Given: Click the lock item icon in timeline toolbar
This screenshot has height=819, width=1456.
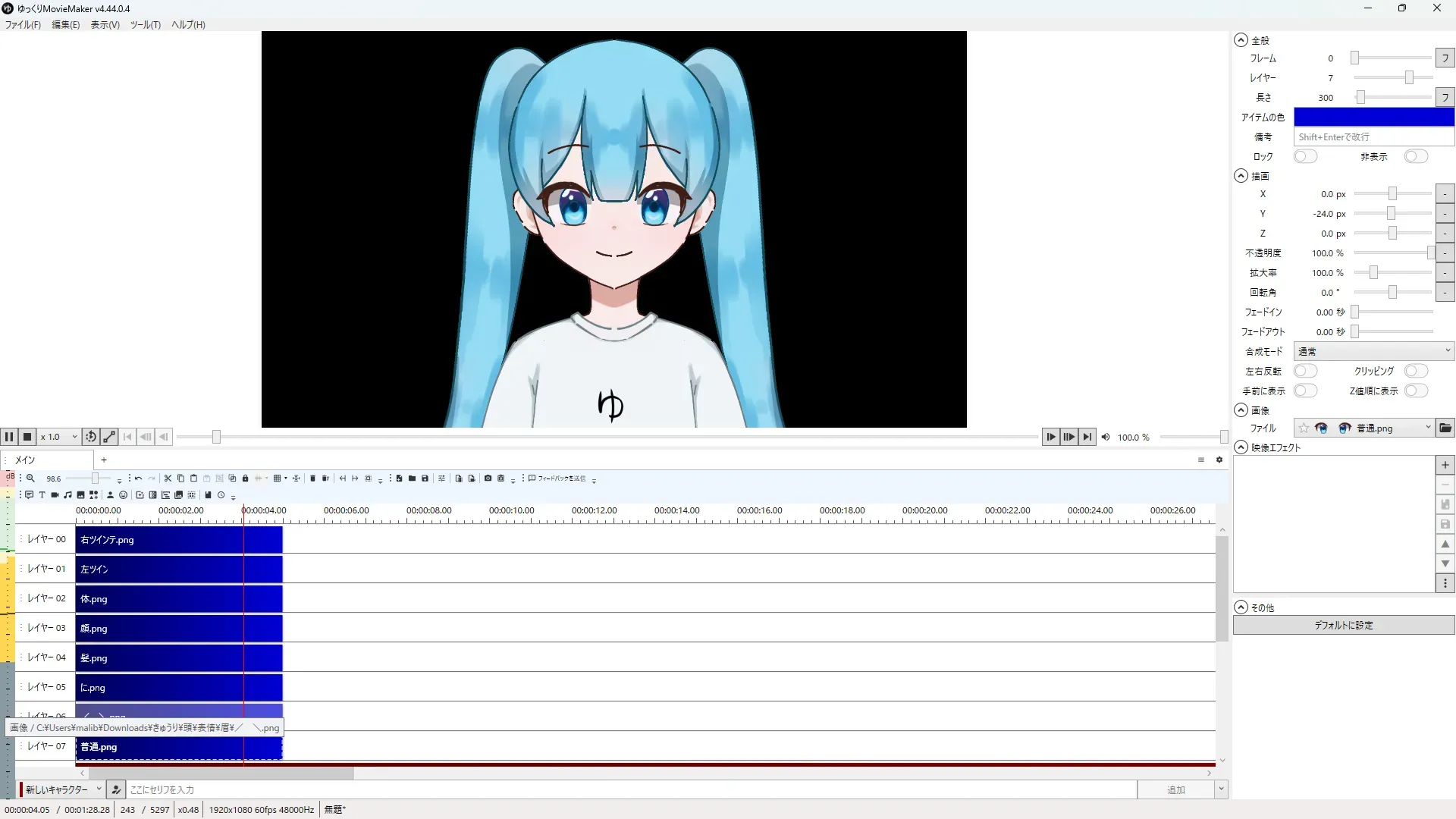Looking at the screenshot, I should (245, 479).
